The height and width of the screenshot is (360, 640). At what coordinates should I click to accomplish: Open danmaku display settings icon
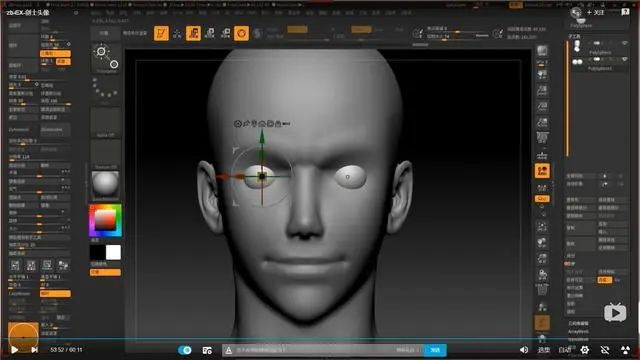click(x=207, y=350)
